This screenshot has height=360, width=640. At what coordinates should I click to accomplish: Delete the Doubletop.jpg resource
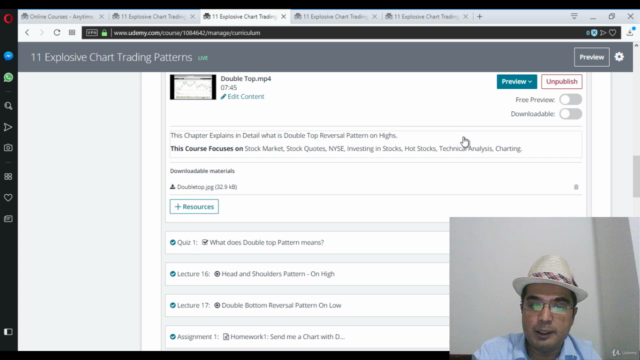576,187
